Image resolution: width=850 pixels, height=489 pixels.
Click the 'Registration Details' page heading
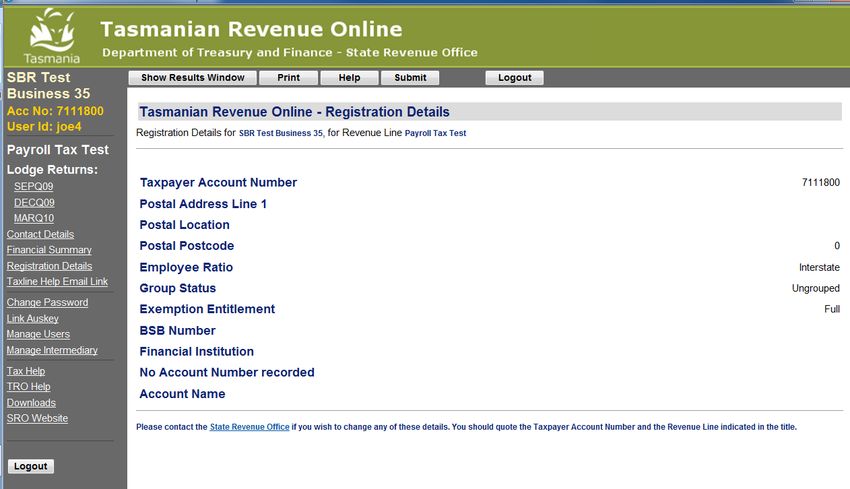[294, 112]
